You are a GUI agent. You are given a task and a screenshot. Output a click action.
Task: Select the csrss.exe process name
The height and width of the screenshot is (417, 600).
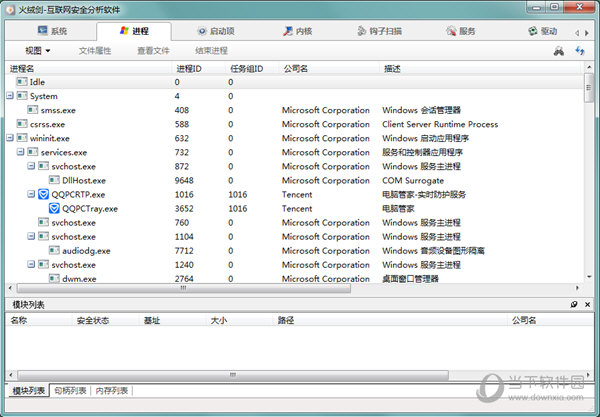point(47,124)
